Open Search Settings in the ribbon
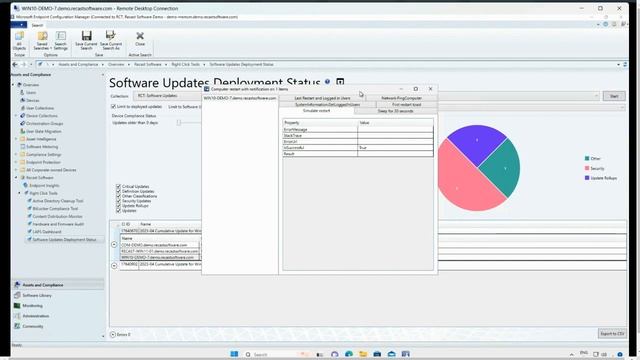The image size is (640, 360). (60, 40)
